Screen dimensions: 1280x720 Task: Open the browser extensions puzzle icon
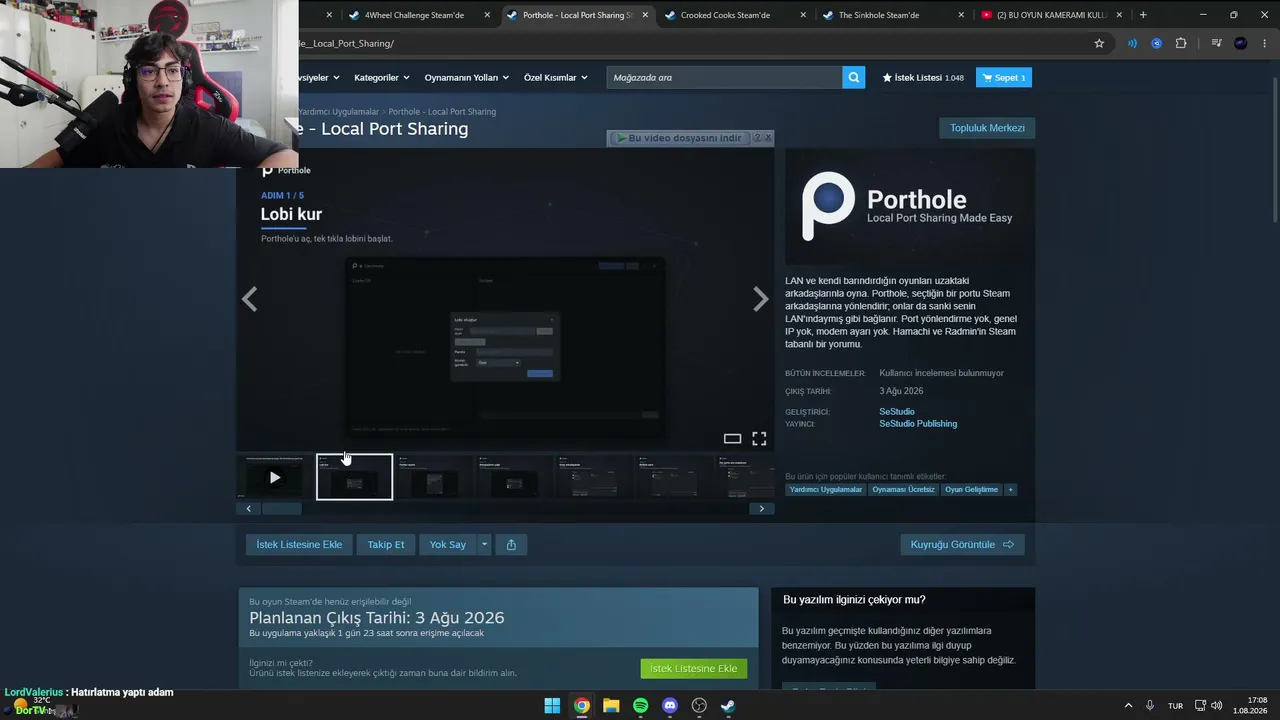pos(1181,43)
